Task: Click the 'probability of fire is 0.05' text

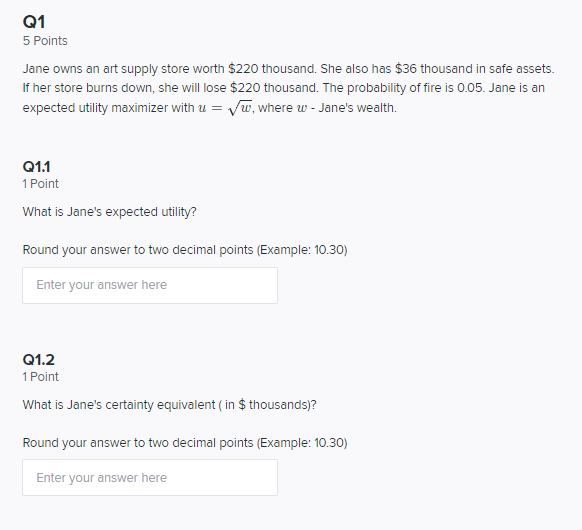Action: click(415, 88)
